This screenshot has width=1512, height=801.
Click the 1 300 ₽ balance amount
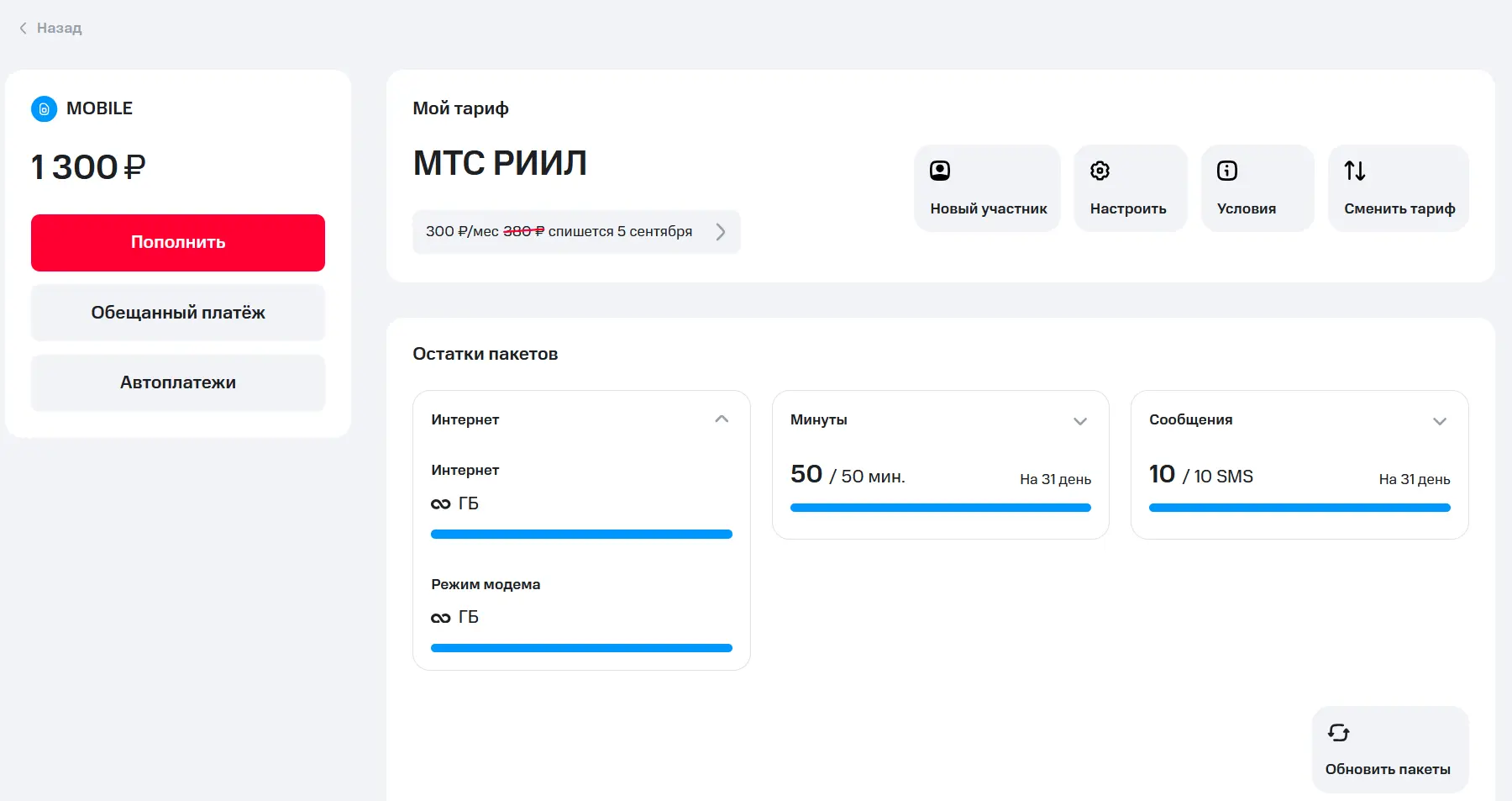pyautogui.click(x=88, y=167)
